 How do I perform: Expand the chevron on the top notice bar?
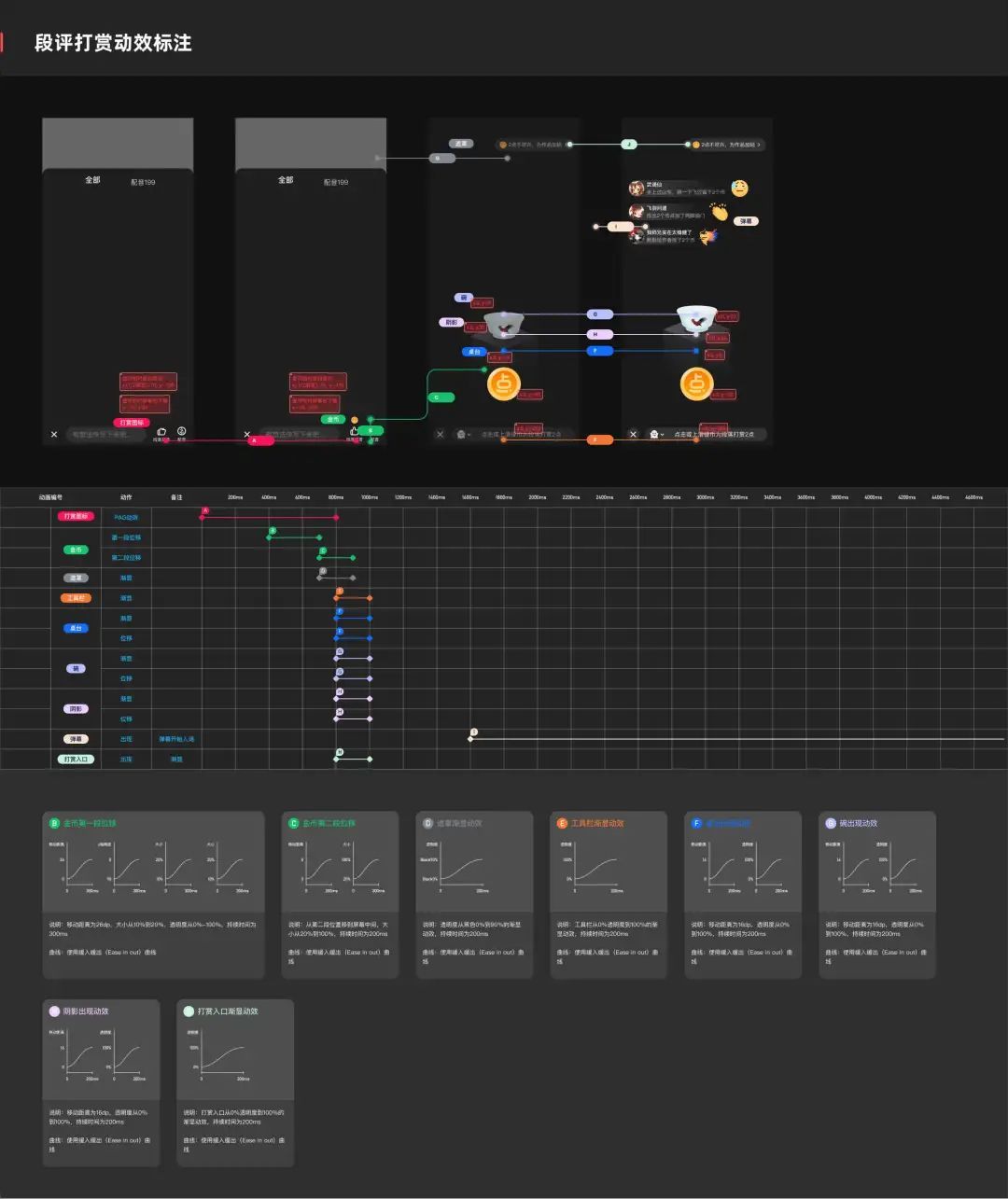(x=759, y=145)
